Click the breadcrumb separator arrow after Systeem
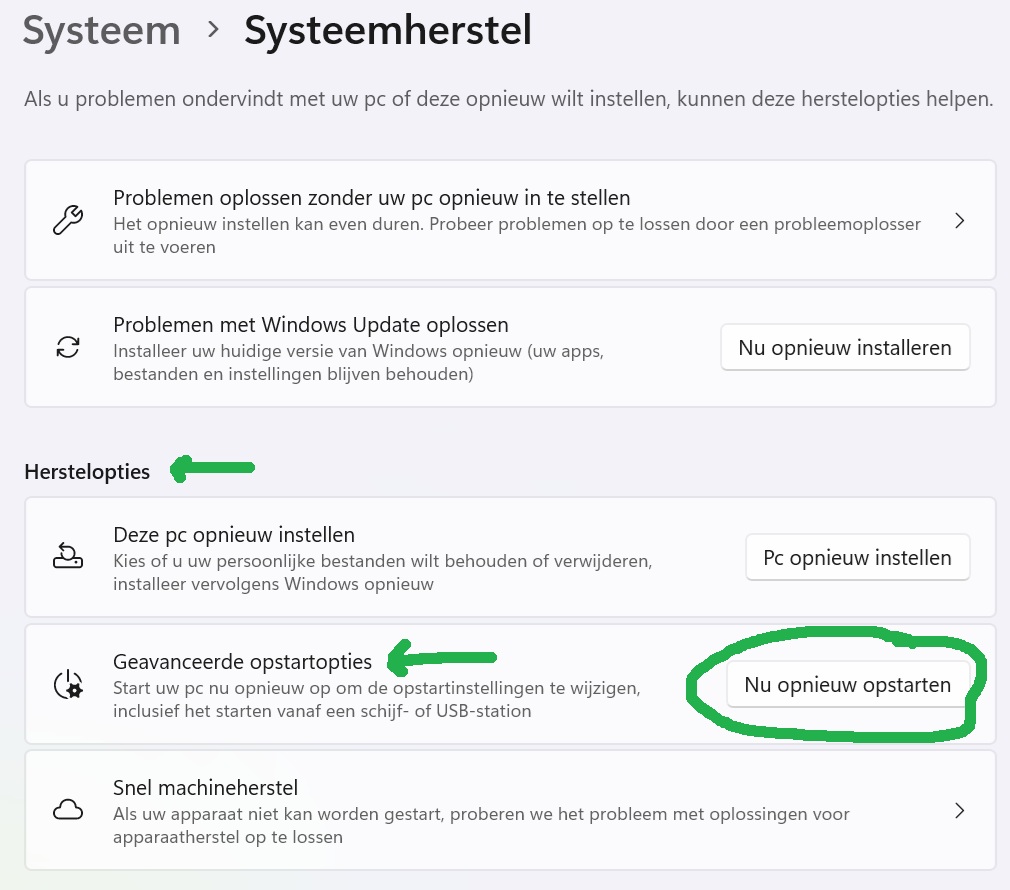 212,31
